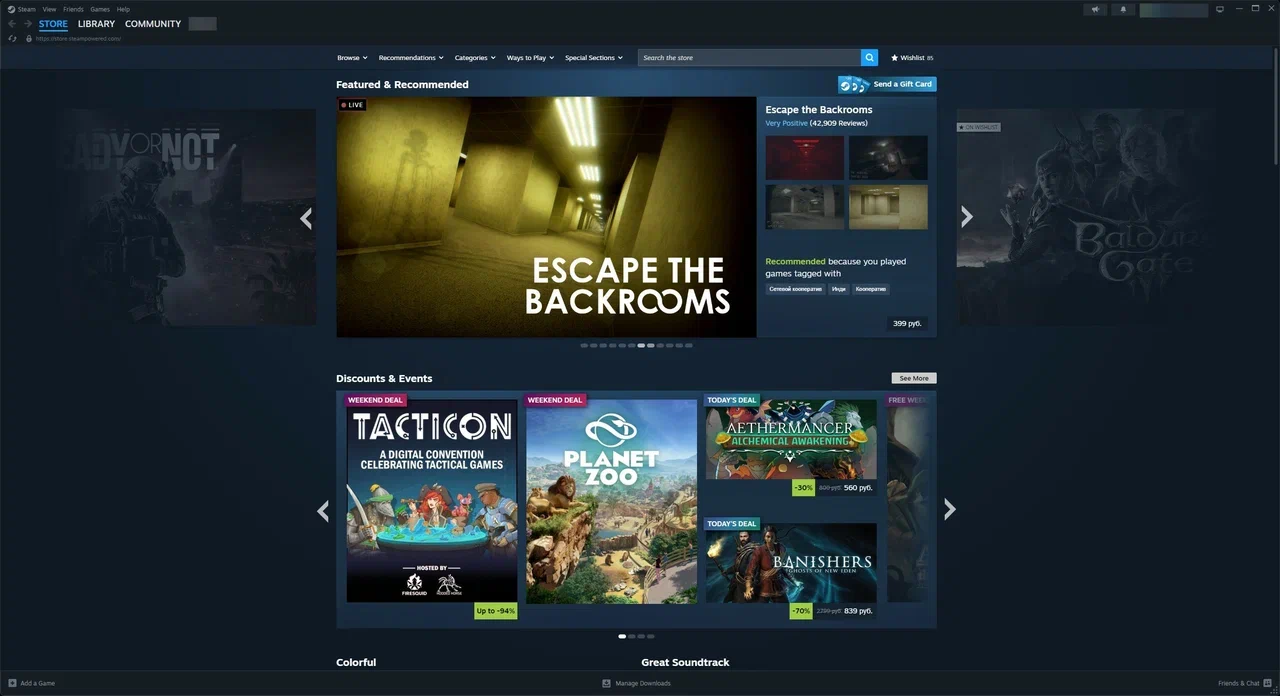Image resolution: width=1280 pixels, height=696 pixels.
Task: Click the Инди tag
Action: tap(839, 289)
